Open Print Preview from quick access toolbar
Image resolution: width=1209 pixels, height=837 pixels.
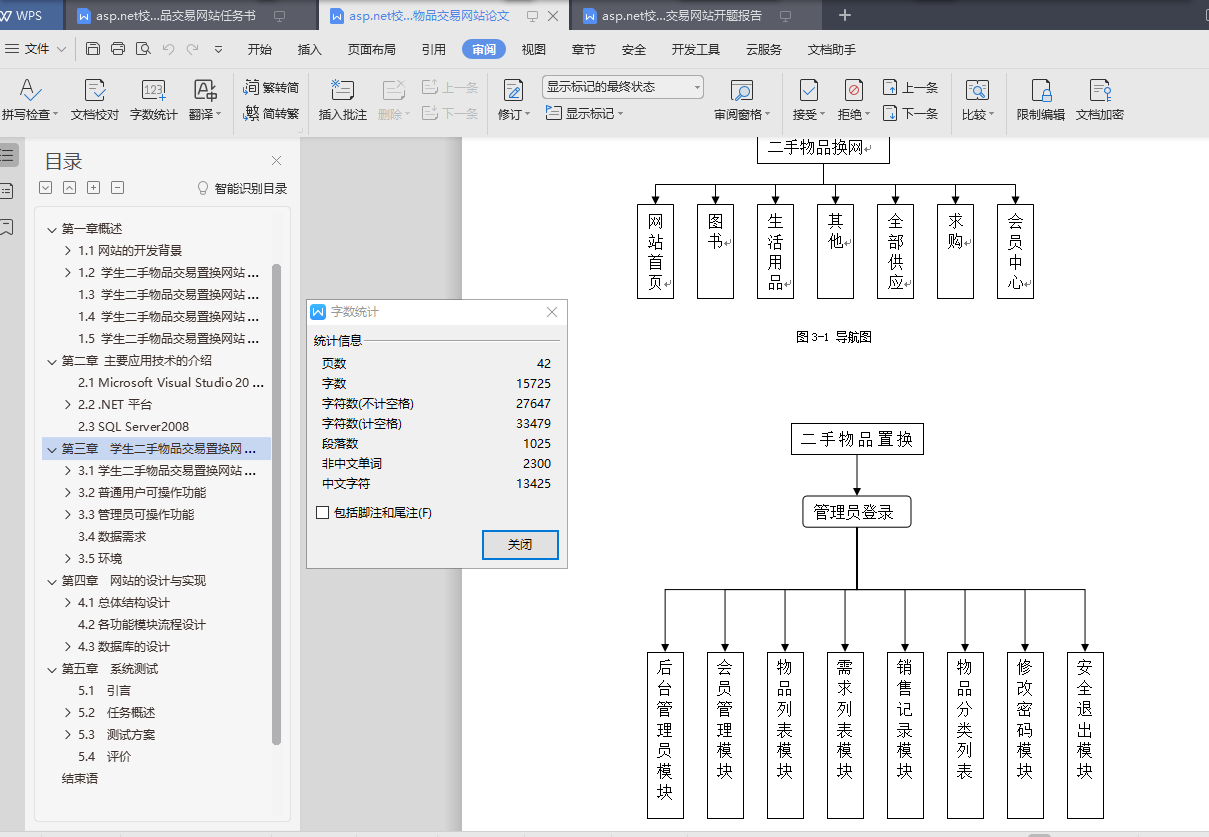pyautogui.click(x=143, y=49)
